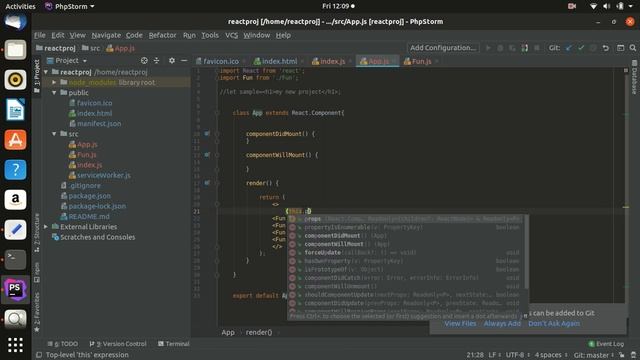This screenshot has width=640, height=360.
Task: Open the Event Log button
Action: pyautogui.click(x=606, y=344)
